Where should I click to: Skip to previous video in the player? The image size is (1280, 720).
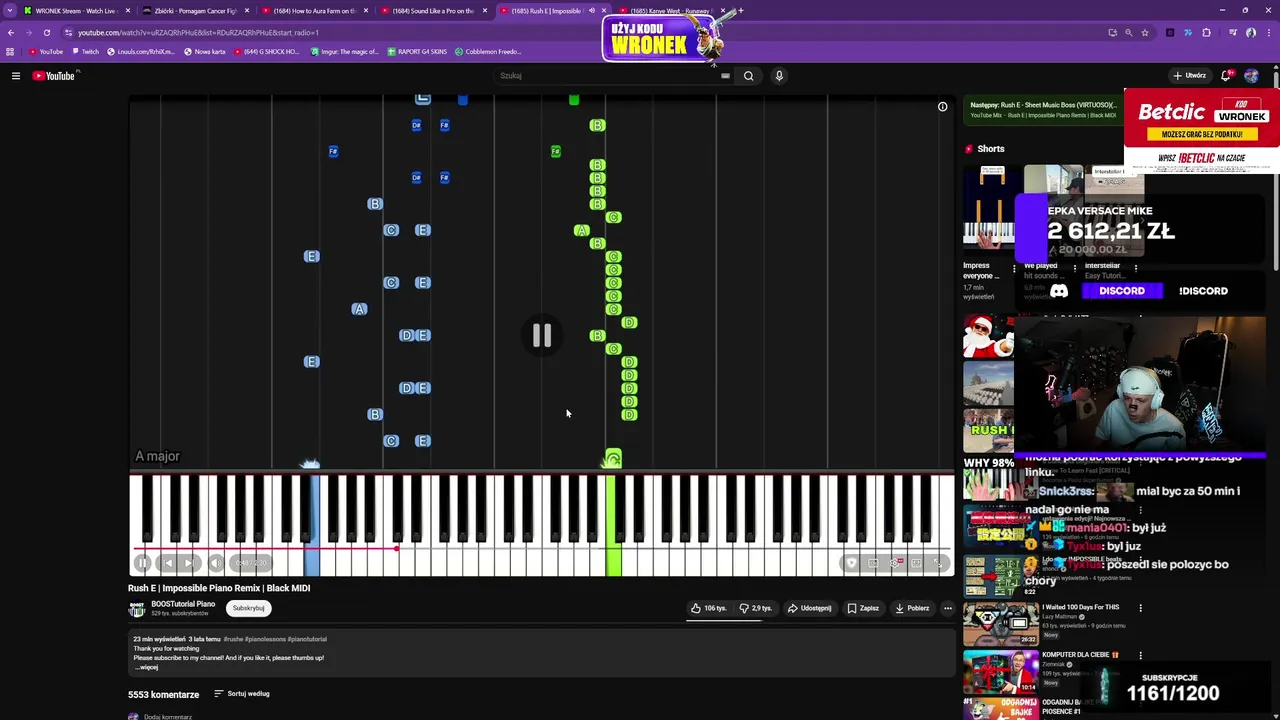167,563
